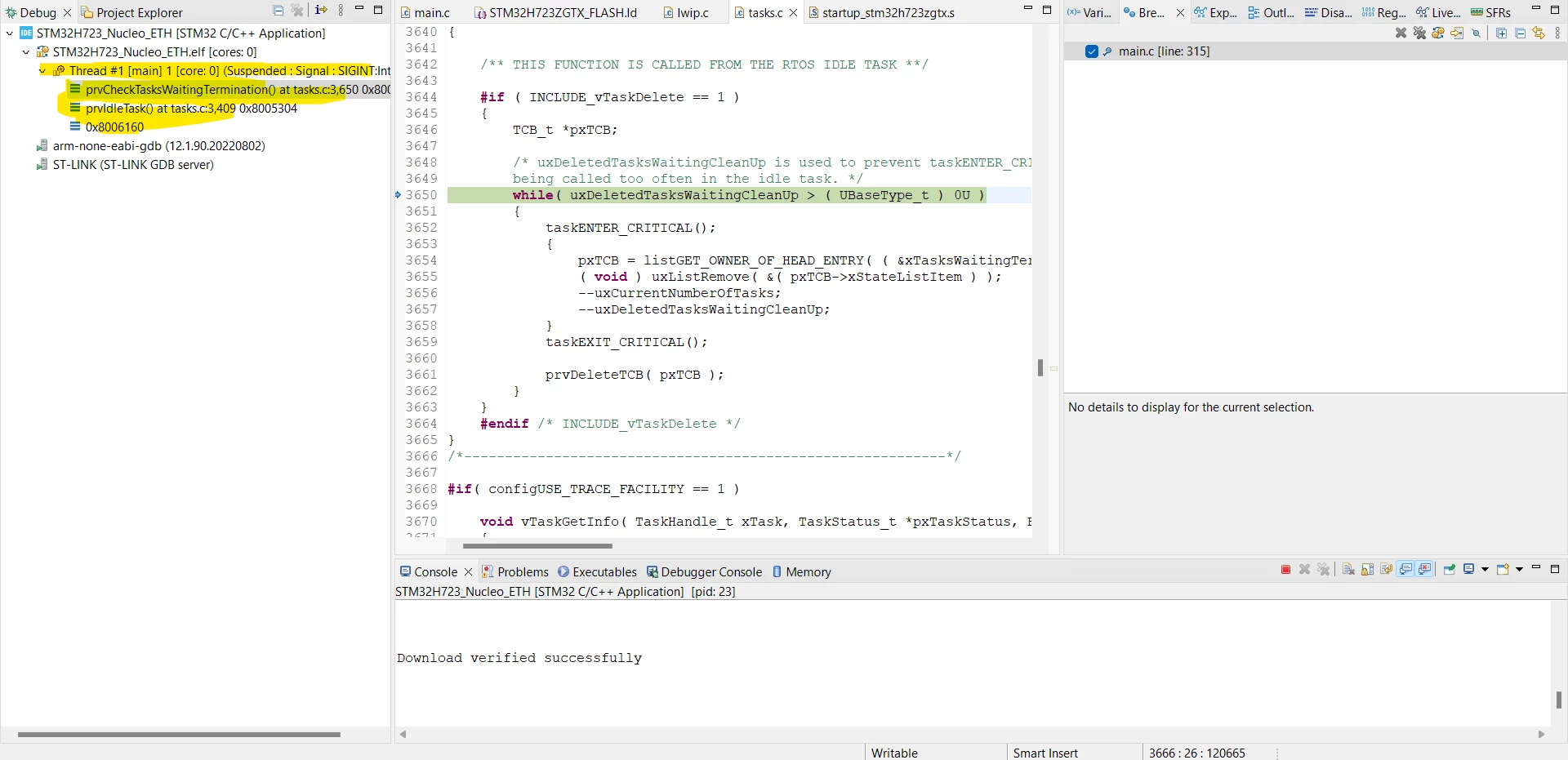Screen dimensions: 1568x760
Task: Collapse the Thread #1 main node
Action: (x=42, y=71)
